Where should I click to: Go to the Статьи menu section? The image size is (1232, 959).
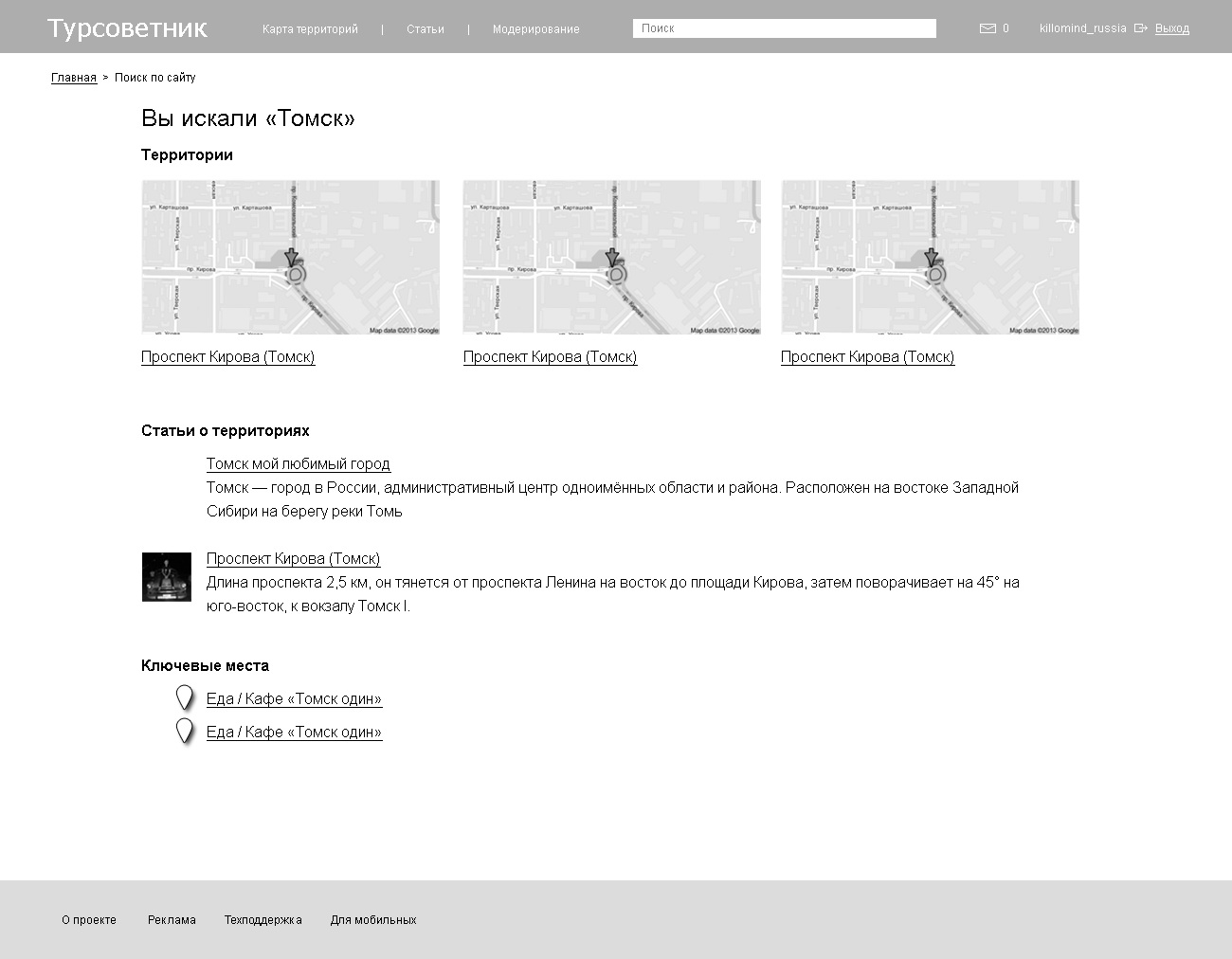426,29
